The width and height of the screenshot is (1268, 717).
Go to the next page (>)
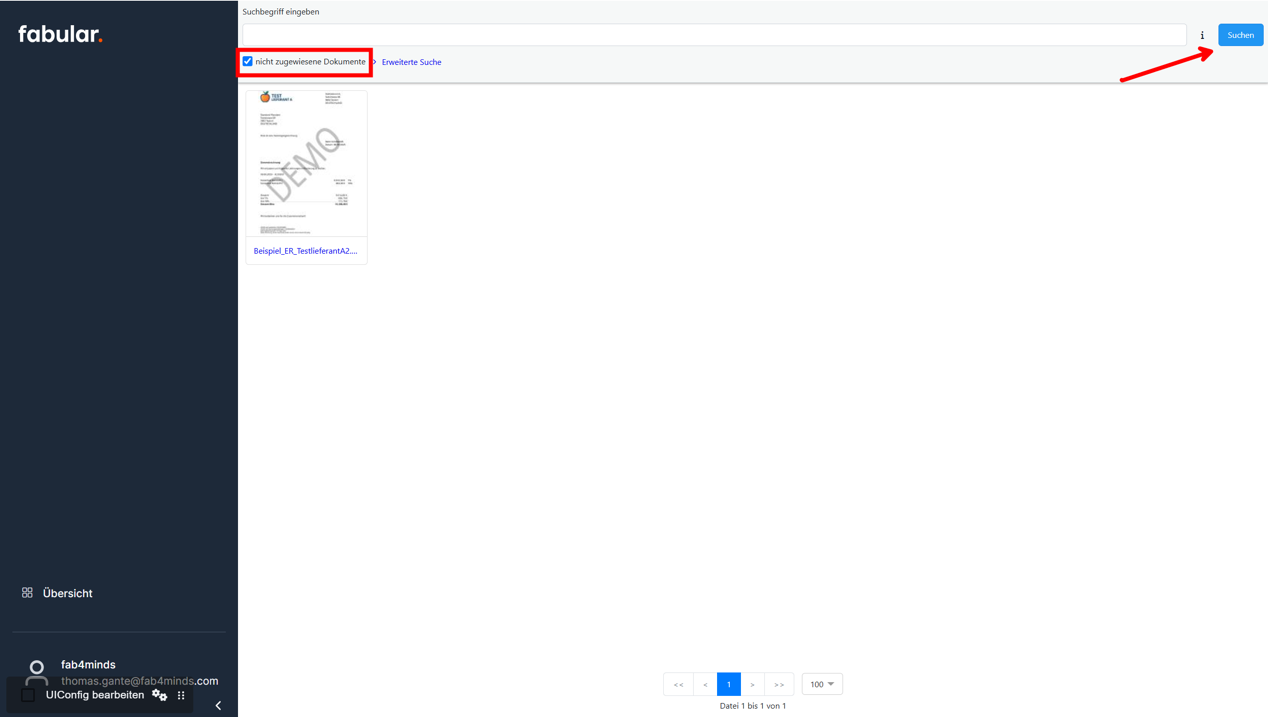click(x=752, y=684)
